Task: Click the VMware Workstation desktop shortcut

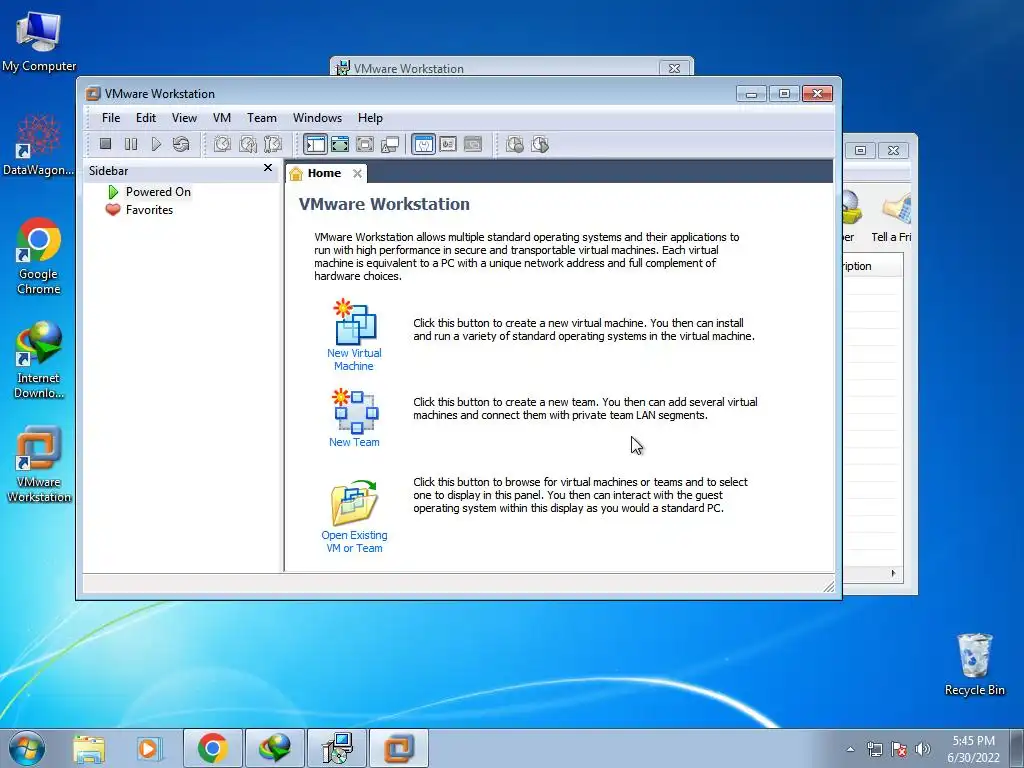Action: [x=39, y=464]
